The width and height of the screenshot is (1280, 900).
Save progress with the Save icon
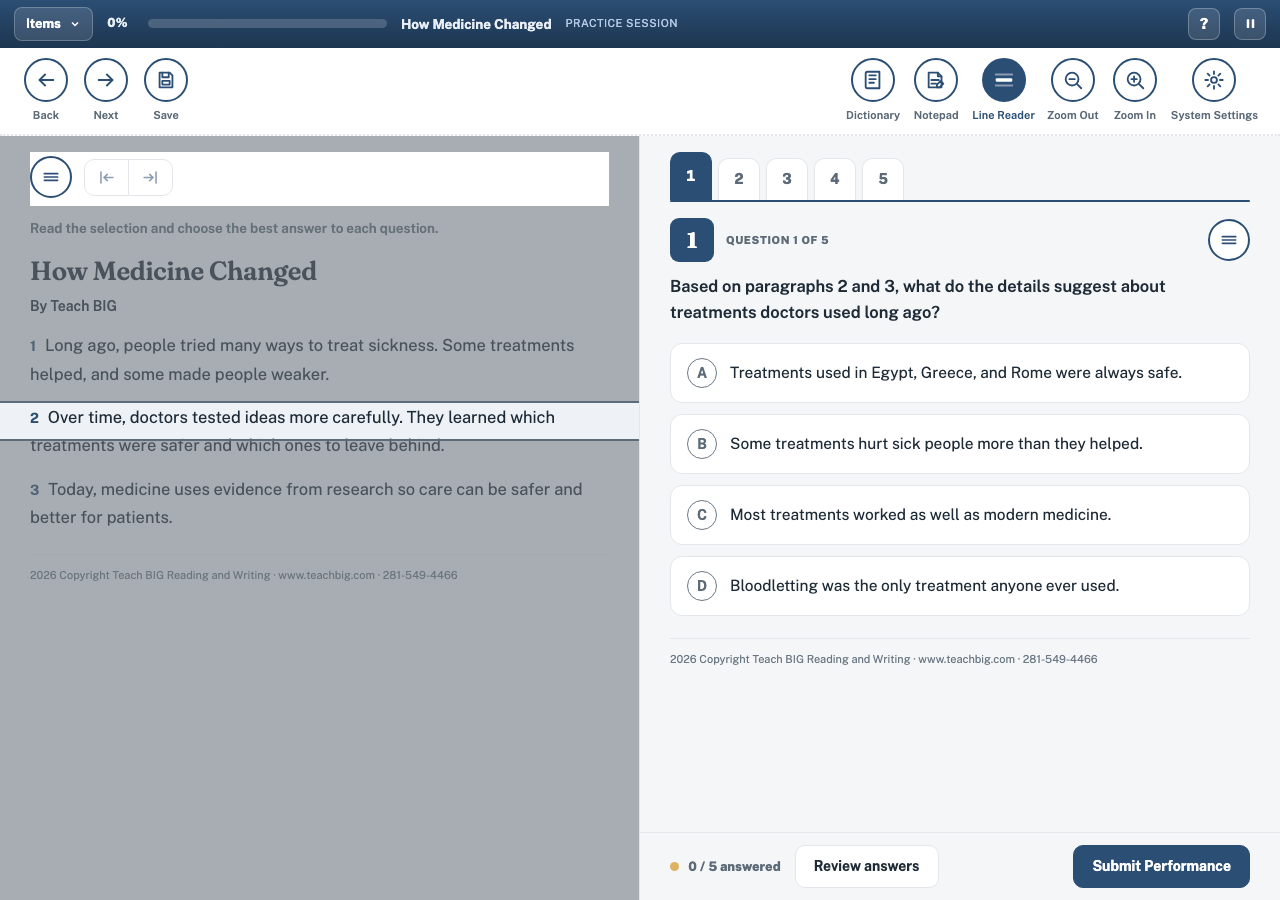[x=166, y=80]
